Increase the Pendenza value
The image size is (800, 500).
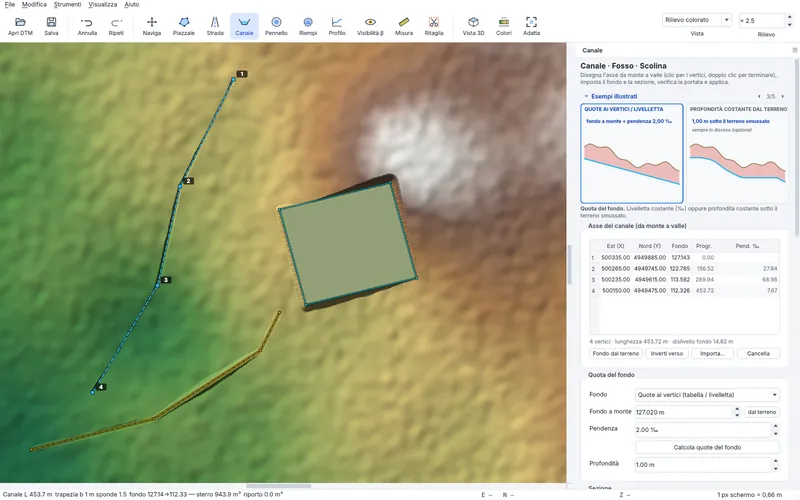[x=776, y=427]
